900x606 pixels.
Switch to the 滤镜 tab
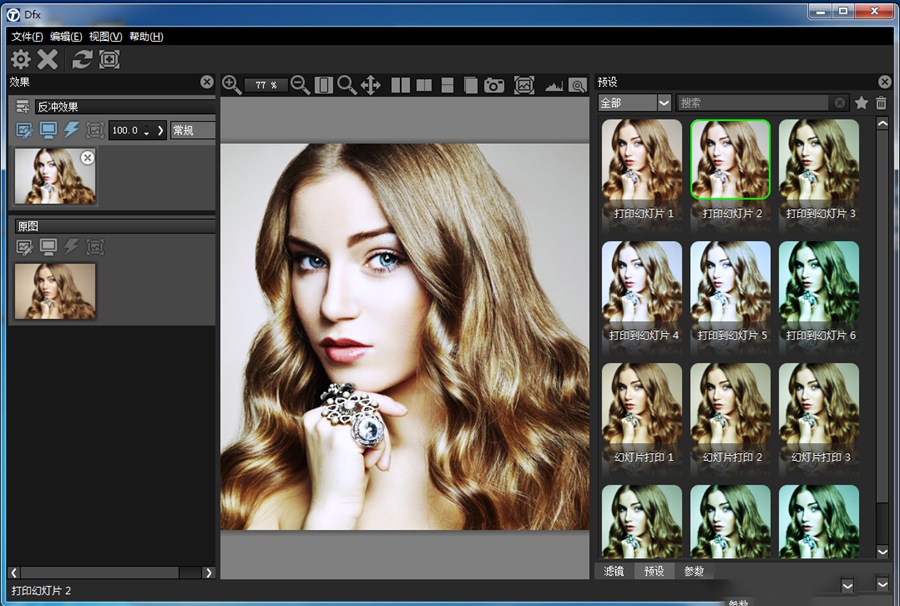(614, 571)
